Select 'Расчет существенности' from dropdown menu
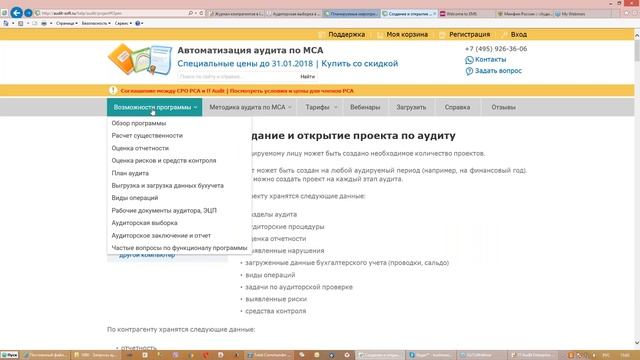The image size is (640, 360). point(147,136)
